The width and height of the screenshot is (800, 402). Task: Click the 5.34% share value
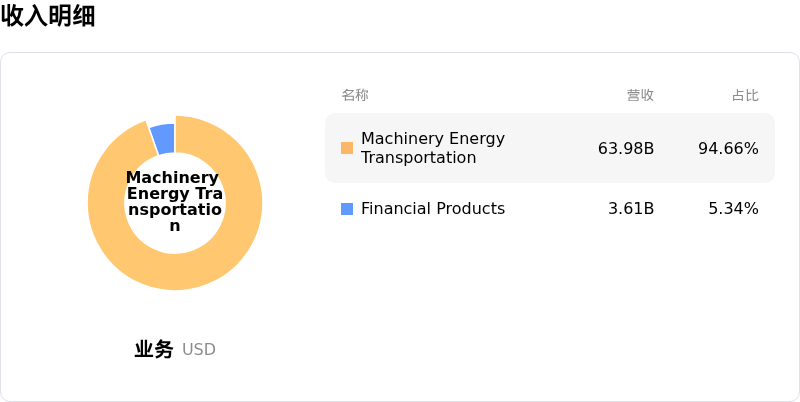tap(733, 209)
